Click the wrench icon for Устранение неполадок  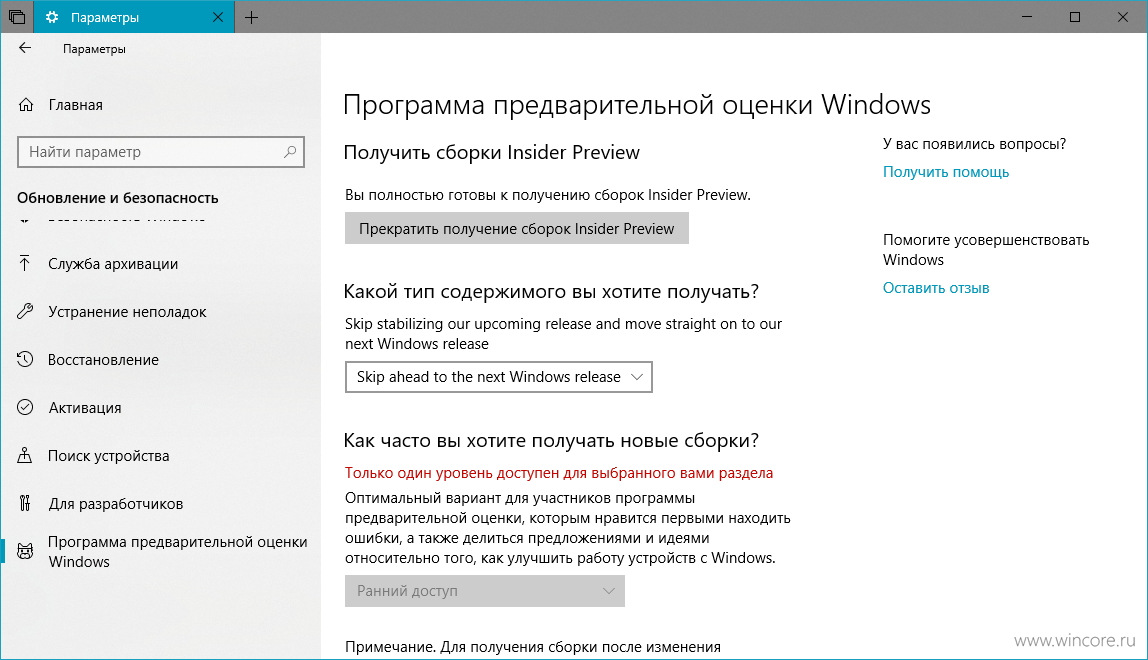tap(25, 311)
